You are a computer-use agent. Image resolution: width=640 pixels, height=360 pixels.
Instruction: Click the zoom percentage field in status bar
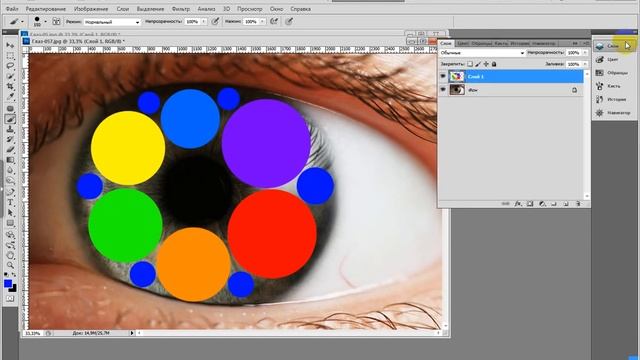[32, 333]
